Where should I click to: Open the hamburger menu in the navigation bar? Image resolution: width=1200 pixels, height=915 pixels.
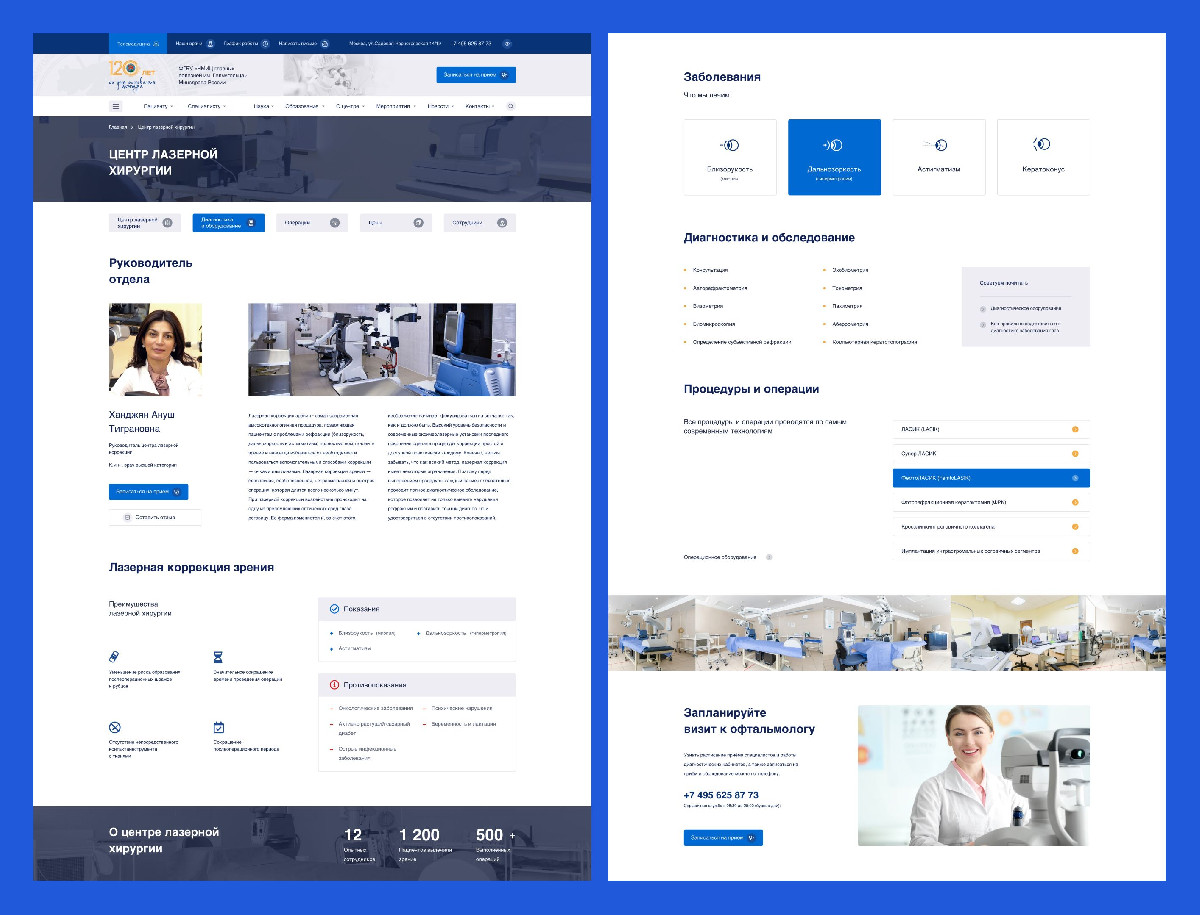pos(116,106)
